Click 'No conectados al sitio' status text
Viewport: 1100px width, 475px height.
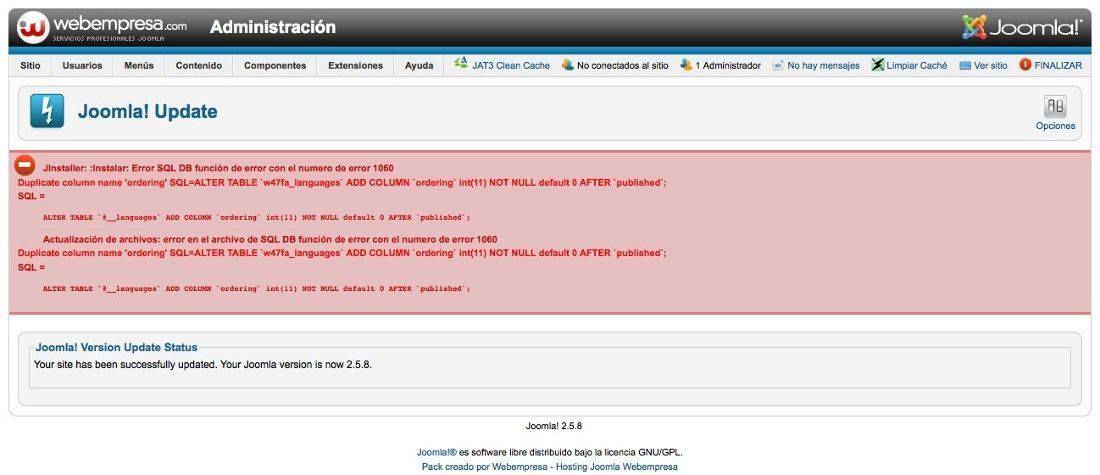622,65
